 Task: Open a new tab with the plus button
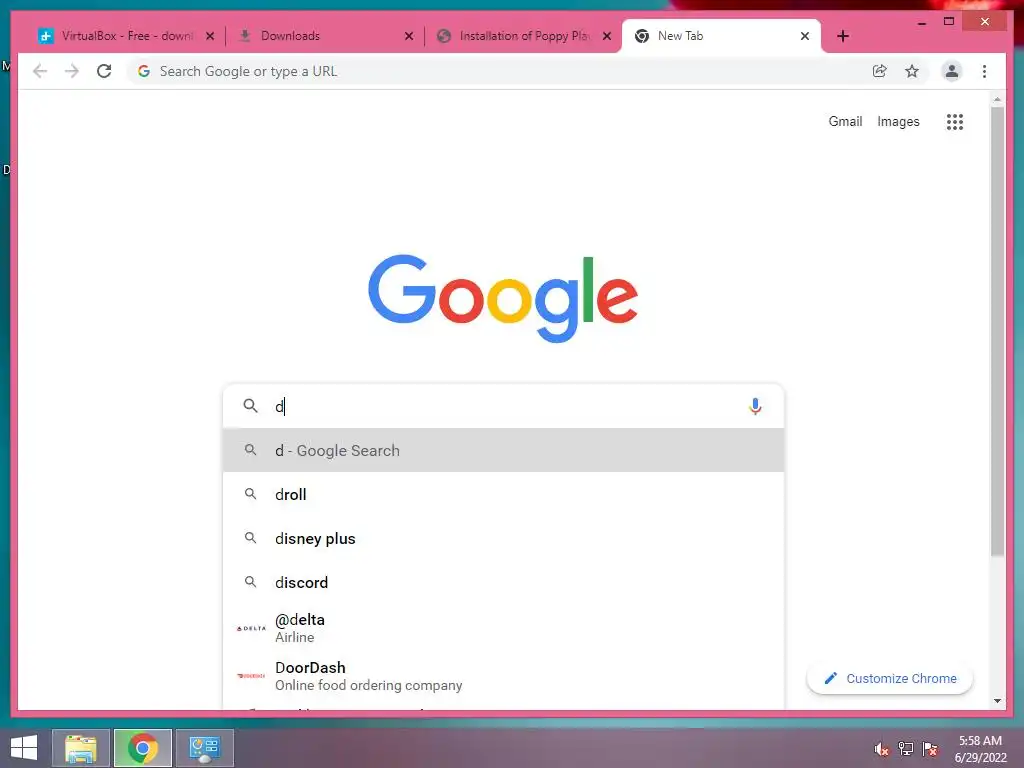click(x=843, y=36)
